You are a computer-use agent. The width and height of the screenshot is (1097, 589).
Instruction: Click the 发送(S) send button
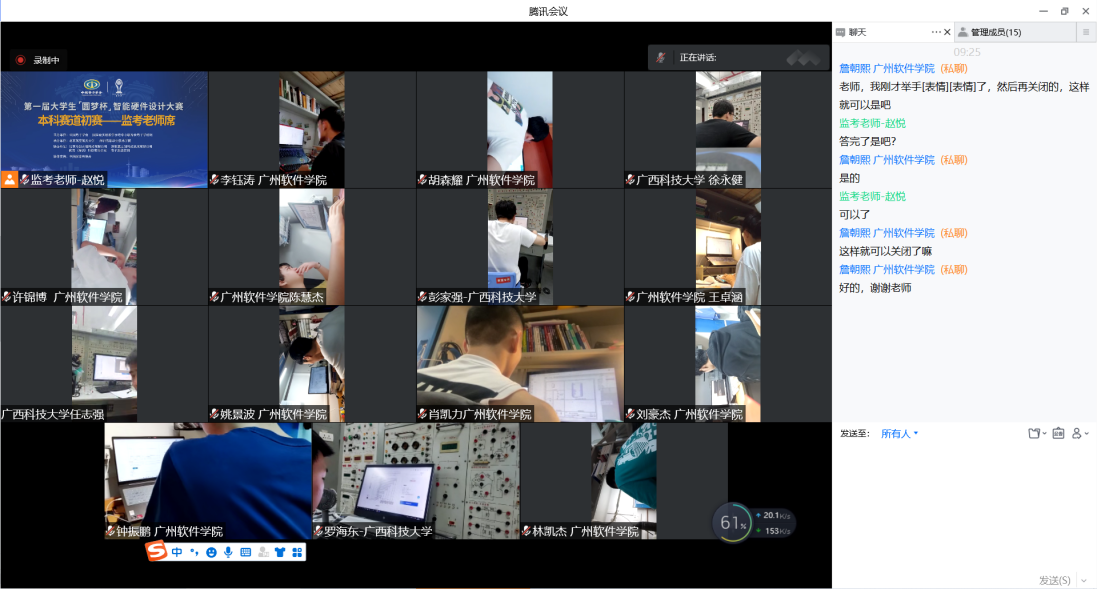[1054, 580]
